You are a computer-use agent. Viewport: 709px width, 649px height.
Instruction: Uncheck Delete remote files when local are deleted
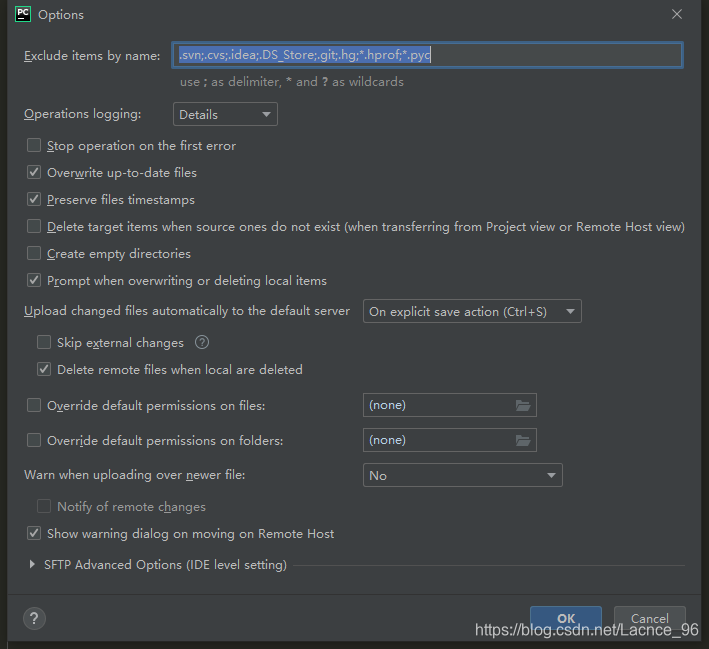[x=44, y=370]
